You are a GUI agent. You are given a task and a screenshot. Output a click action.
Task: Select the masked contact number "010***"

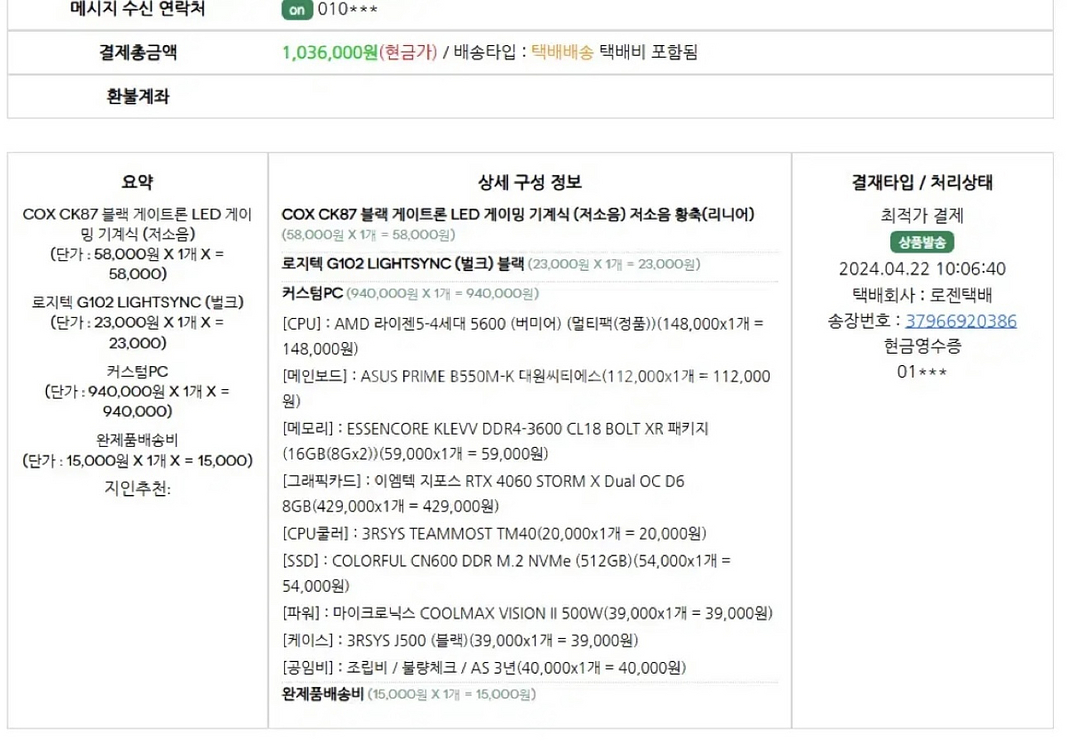[348, 10]
